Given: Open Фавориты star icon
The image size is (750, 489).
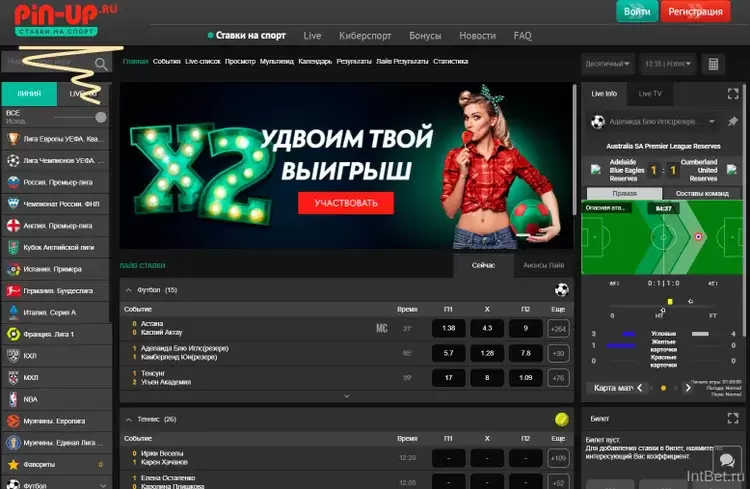Looking at the screenshot, I should [x=13, y=464].
